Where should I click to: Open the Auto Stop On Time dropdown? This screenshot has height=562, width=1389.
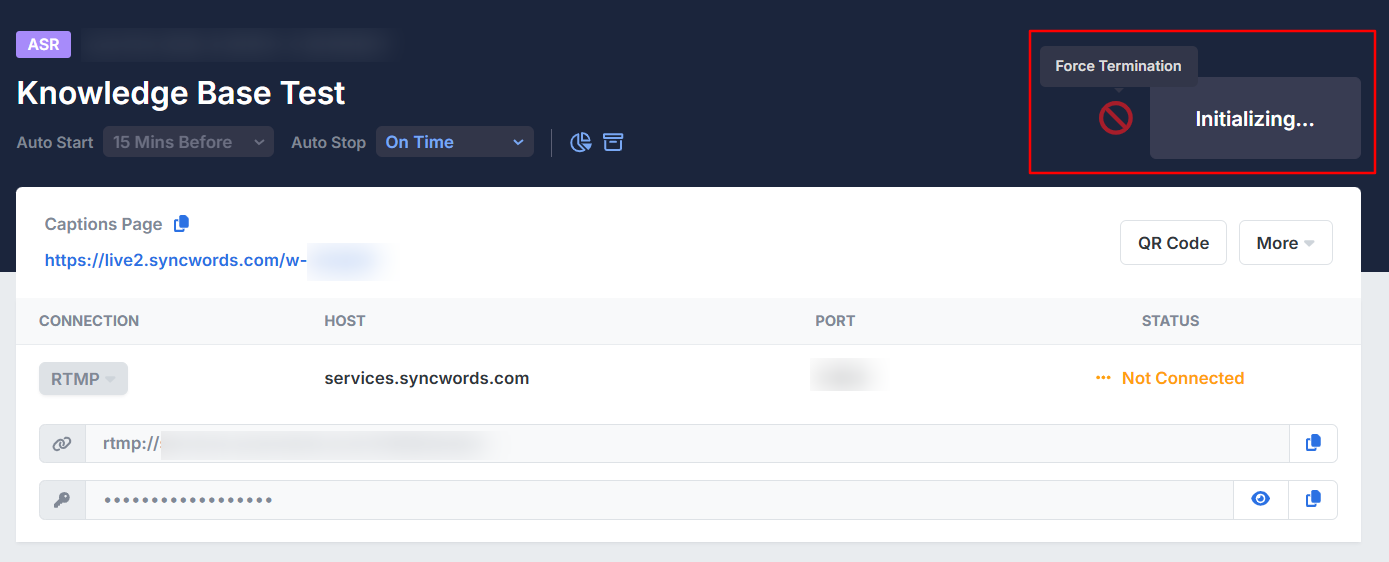point(455,142)
